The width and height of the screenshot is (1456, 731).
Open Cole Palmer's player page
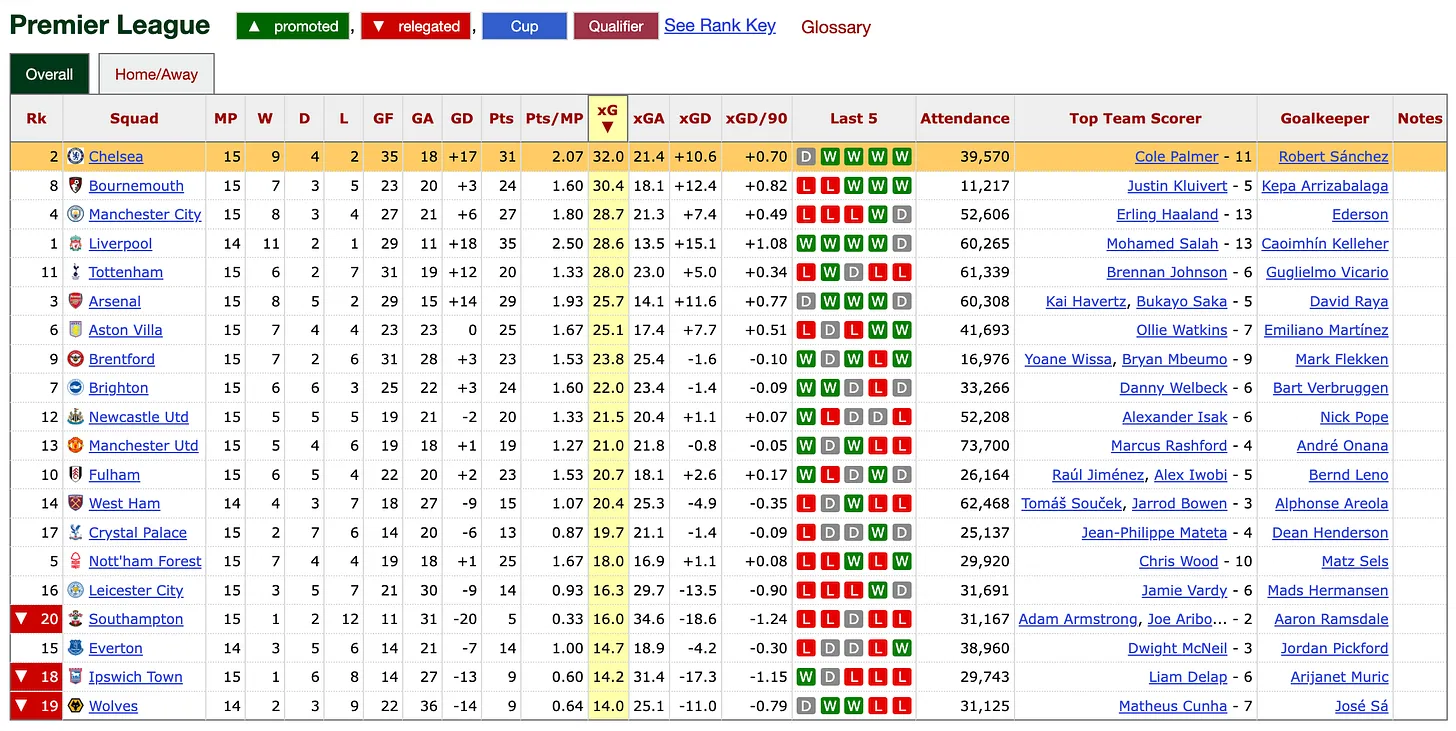click(x=1177, y=156)
